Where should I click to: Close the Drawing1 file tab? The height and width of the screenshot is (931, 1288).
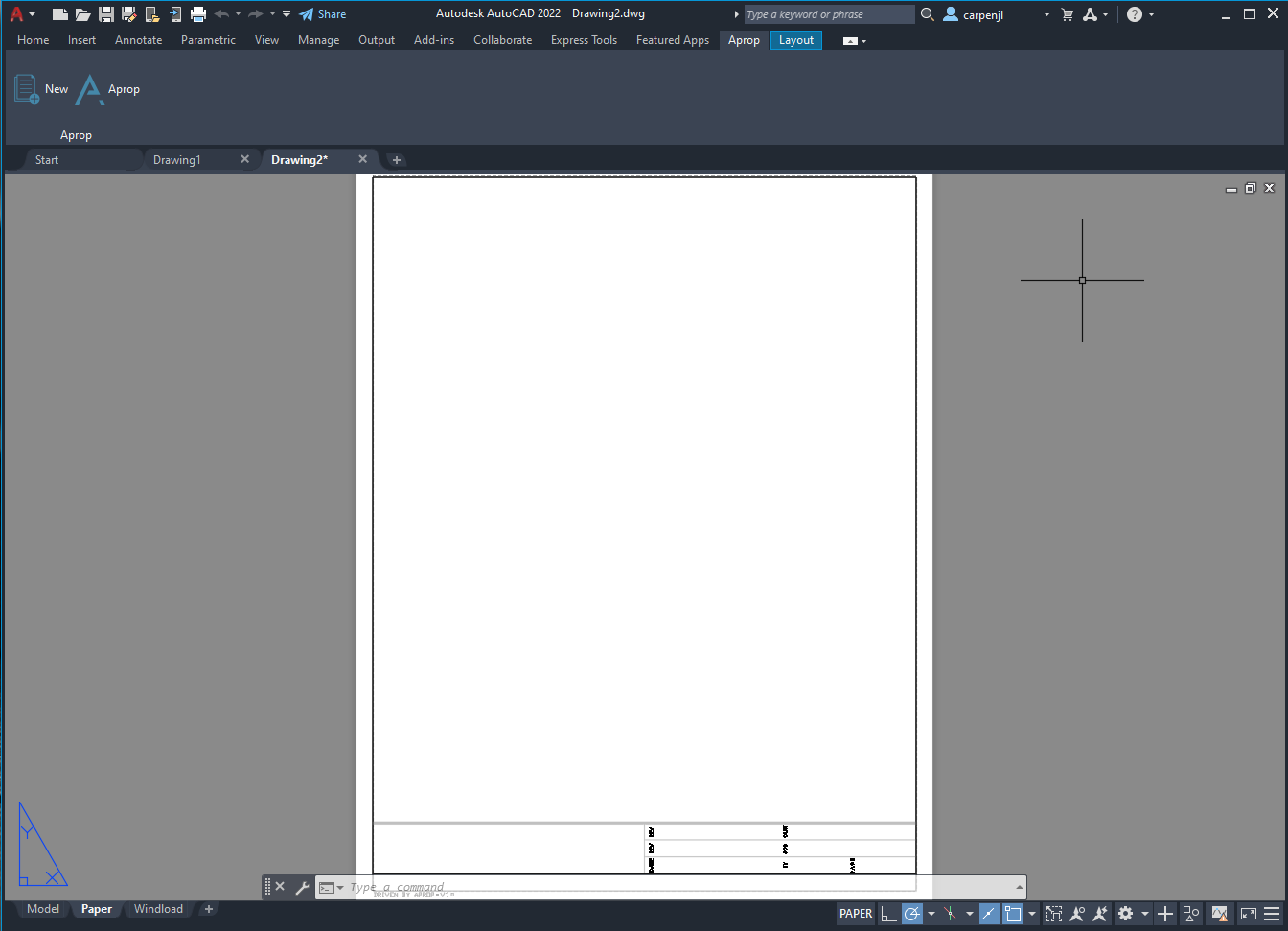245,159
